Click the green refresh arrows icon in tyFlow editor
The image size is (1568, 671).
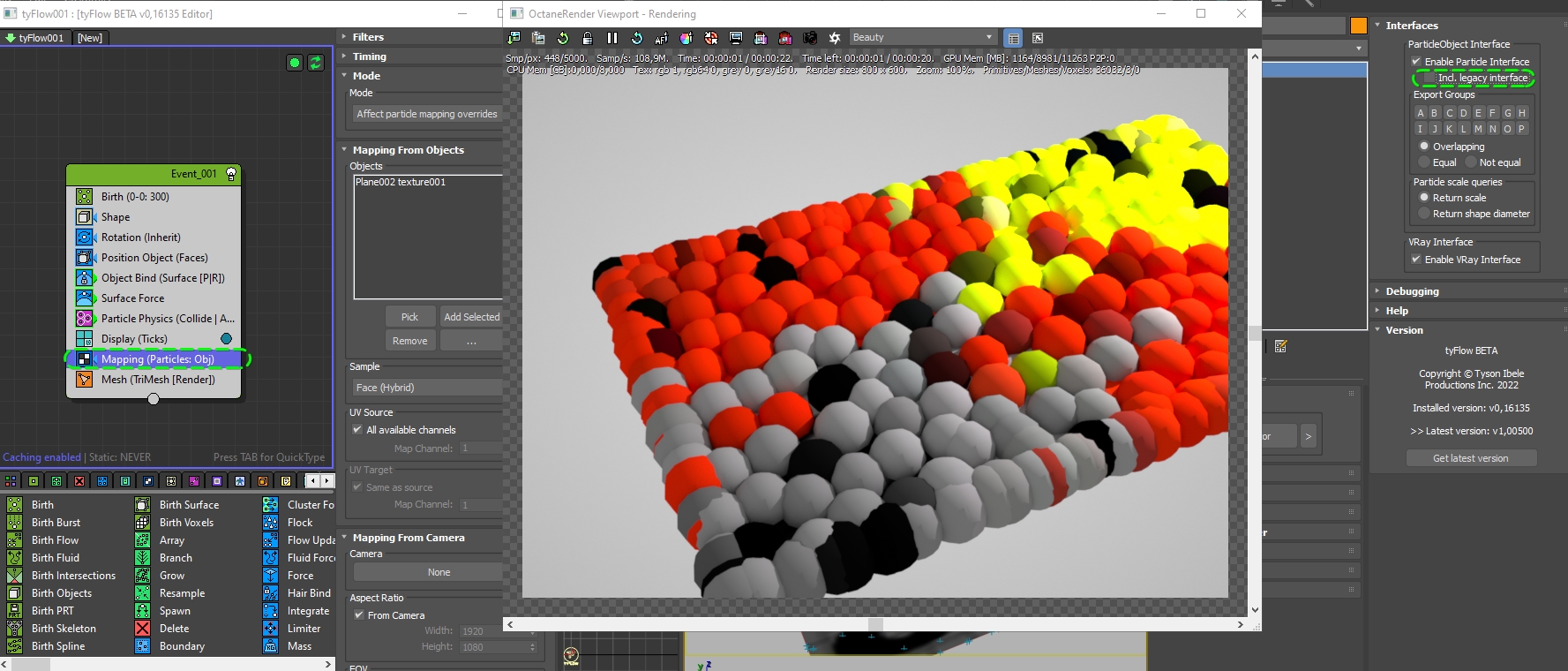tap(315, 63)
